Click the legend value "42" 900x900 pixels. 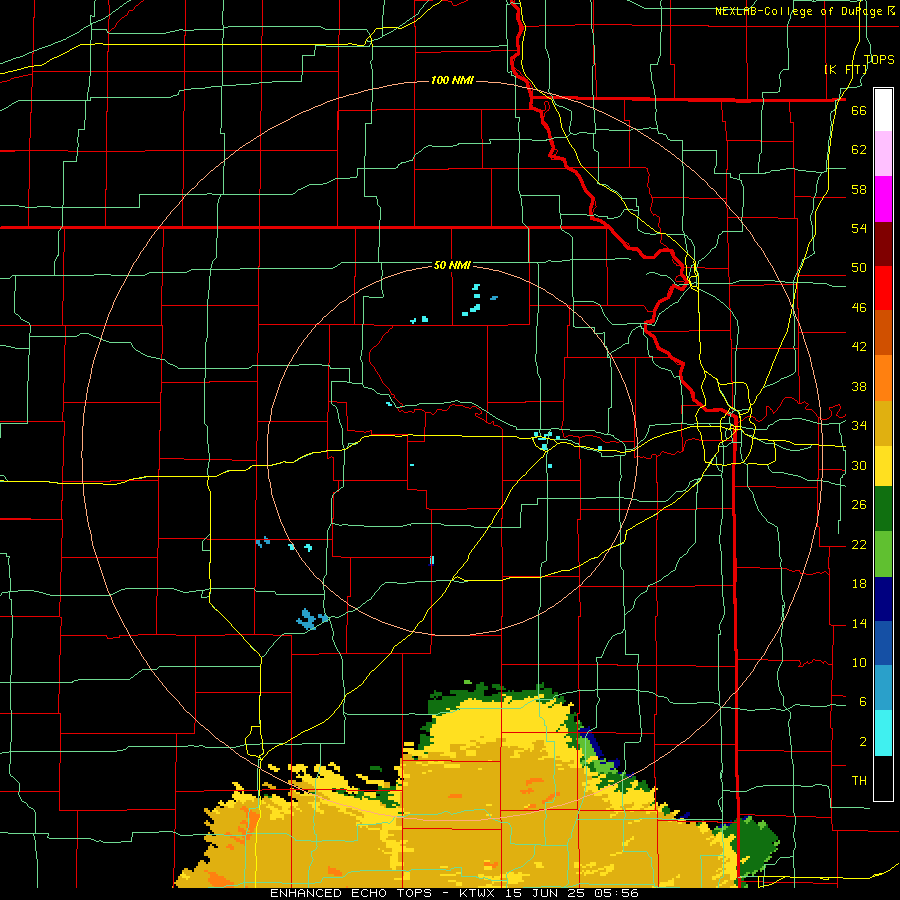[859, 347]
